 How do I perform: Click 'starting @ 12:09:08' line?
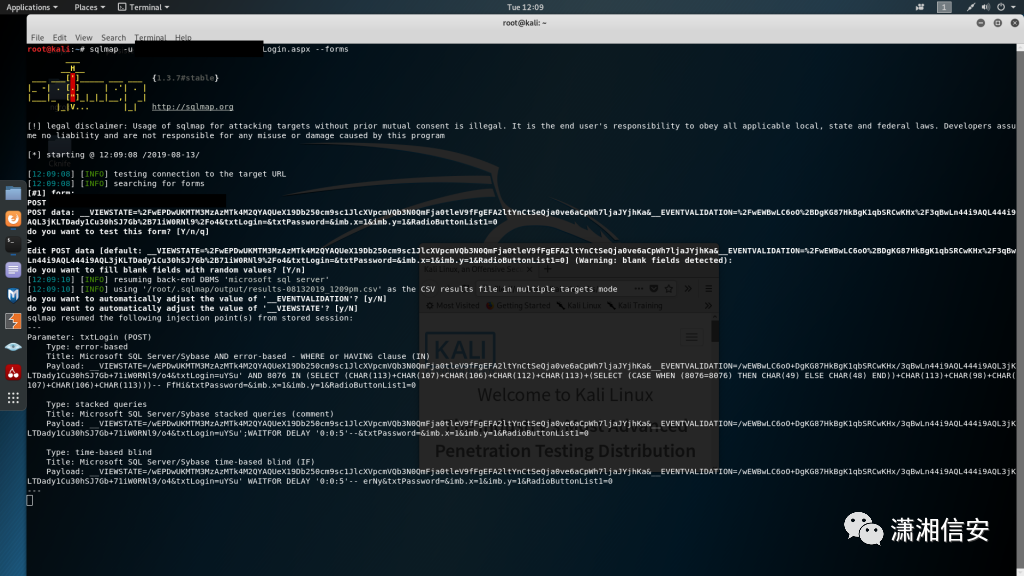(114, 155)
